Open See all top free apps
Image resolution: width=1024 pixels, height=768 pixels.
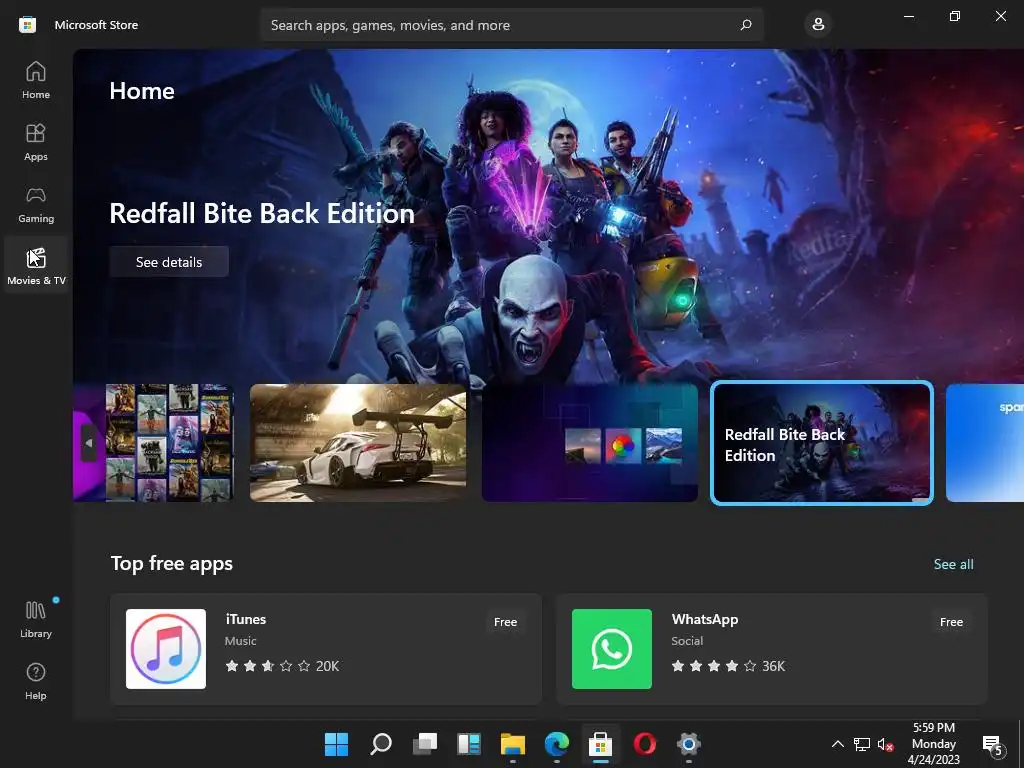953,564
